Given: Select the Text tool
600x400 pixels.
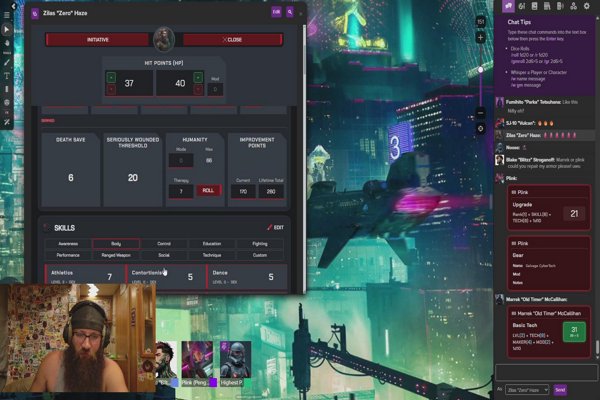Looking at the screenshot, I should tap(7, 76).
